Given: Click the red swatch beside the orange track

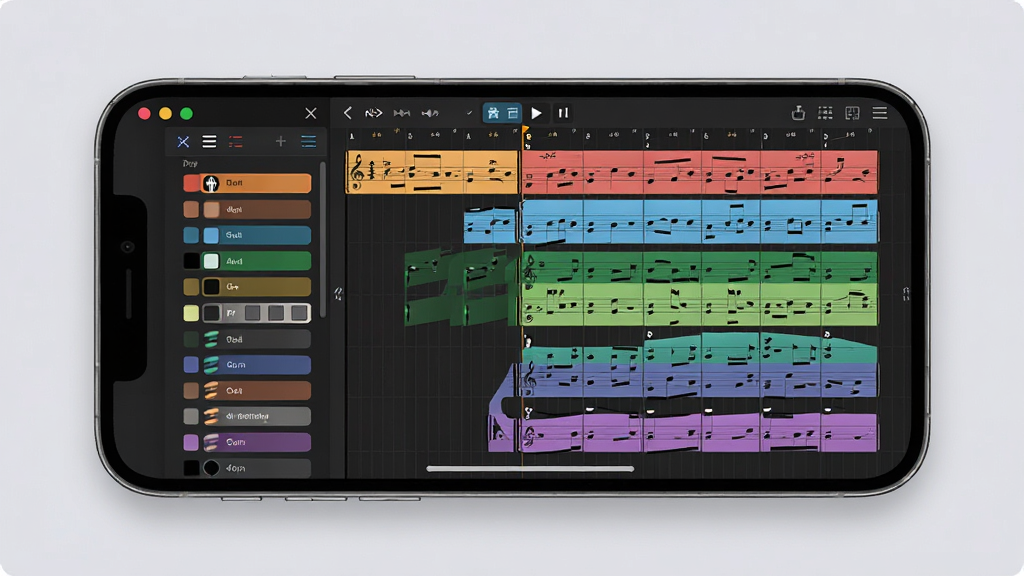Looking at the screenshot, I should pyautogui.click(x=191, y=184).
